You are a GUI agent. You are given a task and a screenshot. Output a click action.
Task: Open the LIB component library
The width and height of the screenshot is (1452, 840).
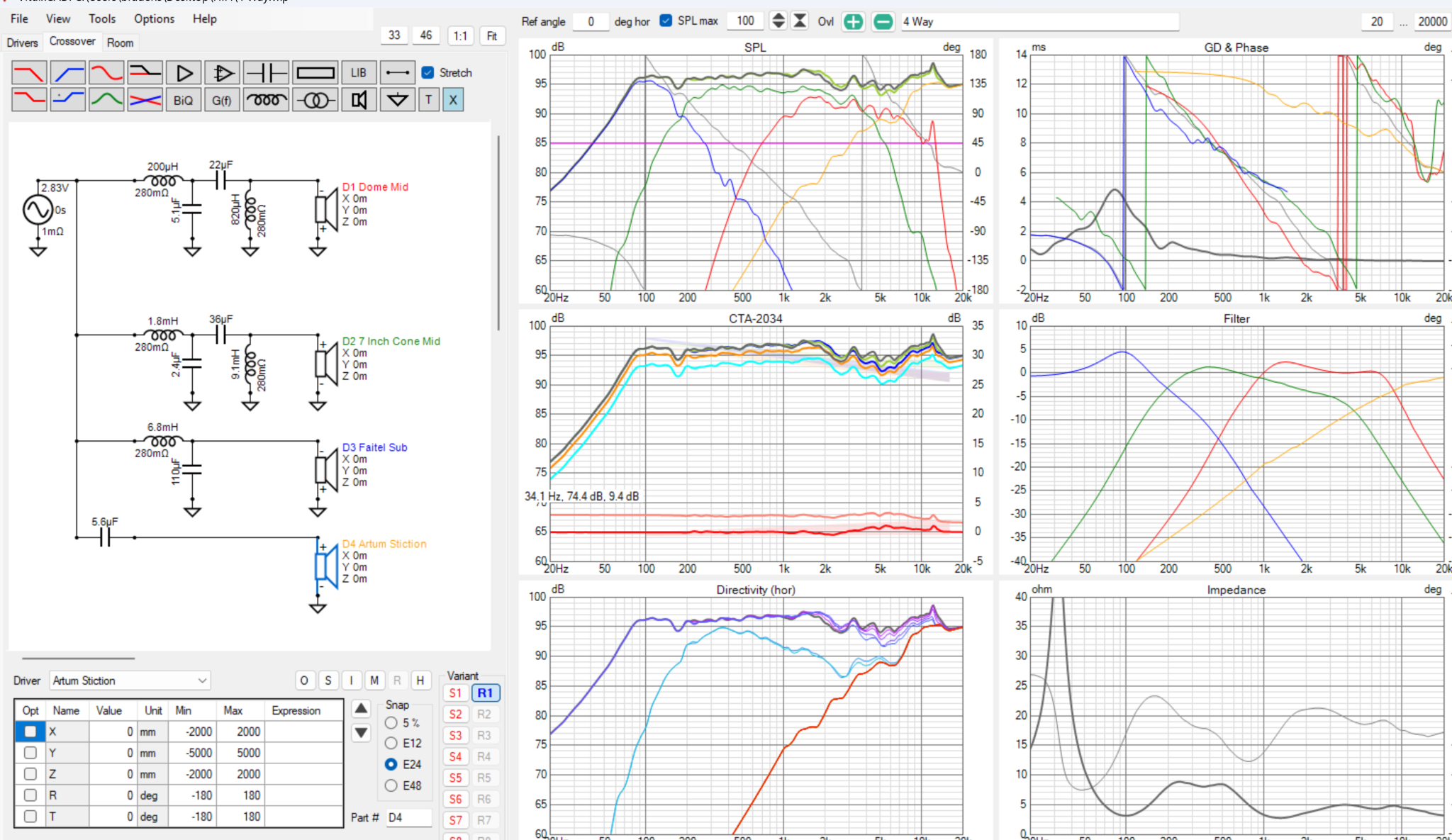coord(359,73)
